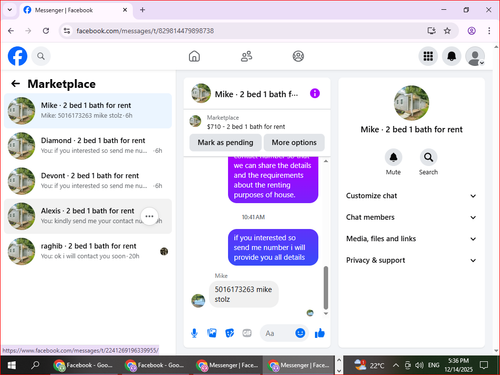Click the chat messages scrollbar thumb
Viewport: 500px width, 375px height.
click(x=326, y=288)
